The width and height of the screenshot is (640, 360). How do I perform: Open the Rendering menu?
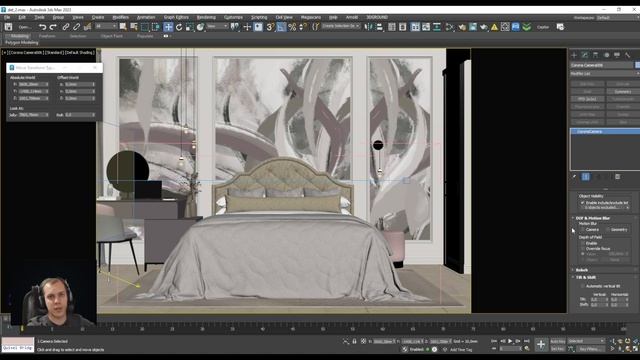206,17
